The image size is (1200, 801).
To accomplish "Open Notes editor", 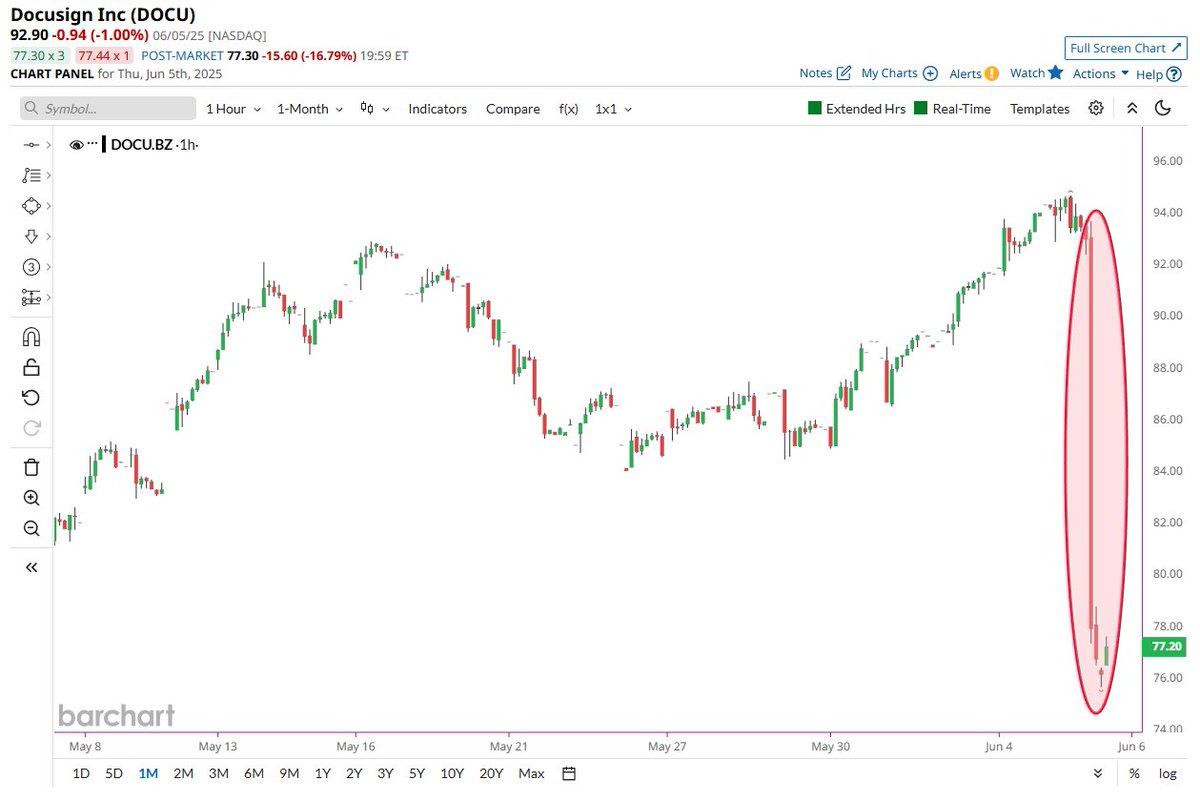I will pos(825,73).
